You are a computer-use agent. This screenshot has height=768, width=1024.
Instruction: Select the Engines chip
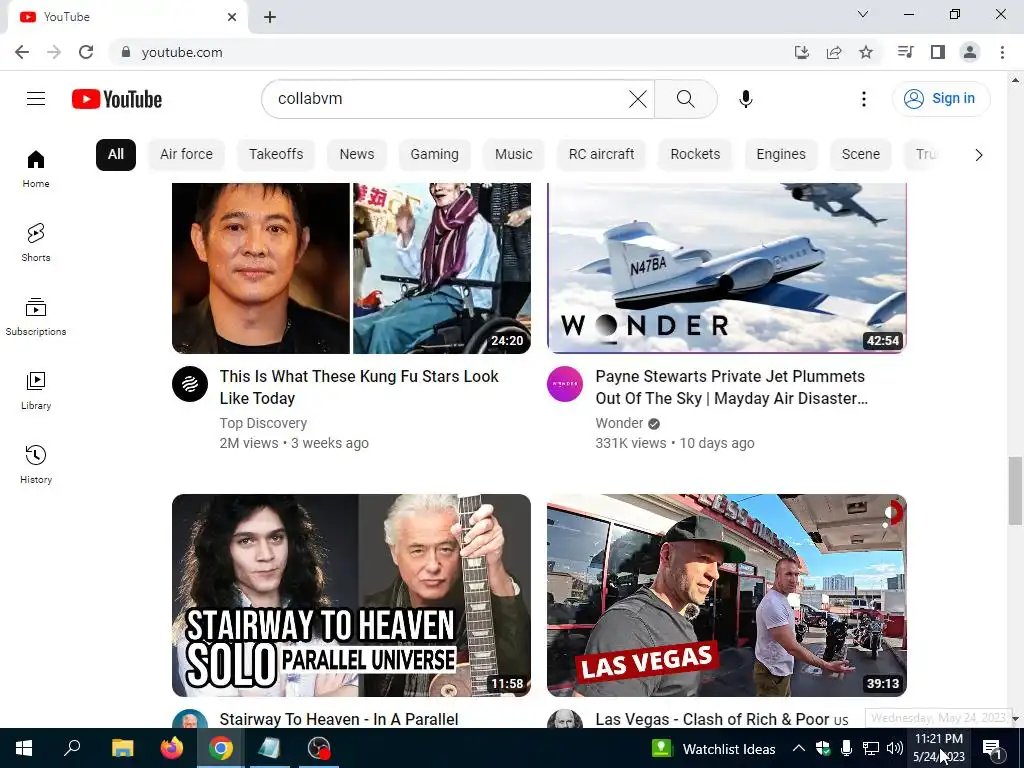point(781,155)
